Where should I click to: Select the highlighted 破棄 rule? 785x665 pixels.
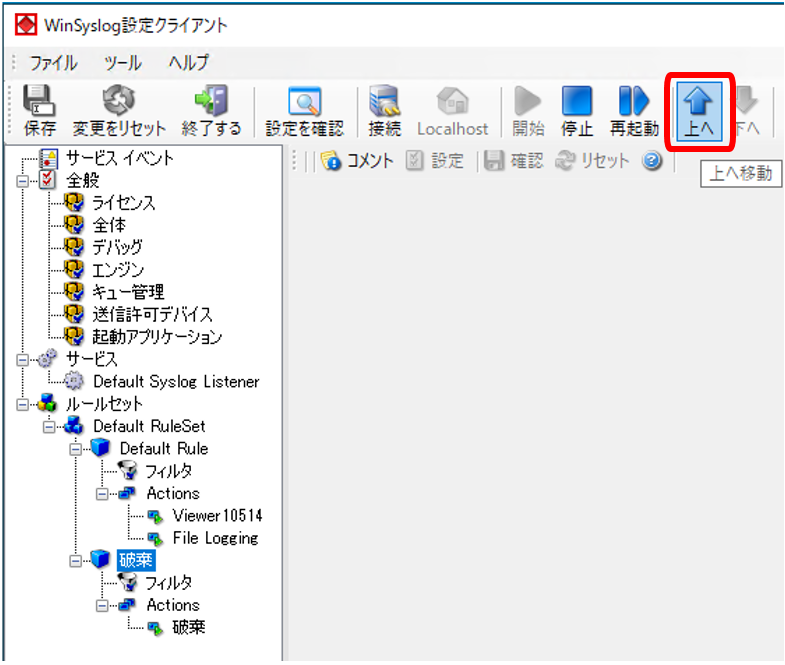click(x=136, y=560)
